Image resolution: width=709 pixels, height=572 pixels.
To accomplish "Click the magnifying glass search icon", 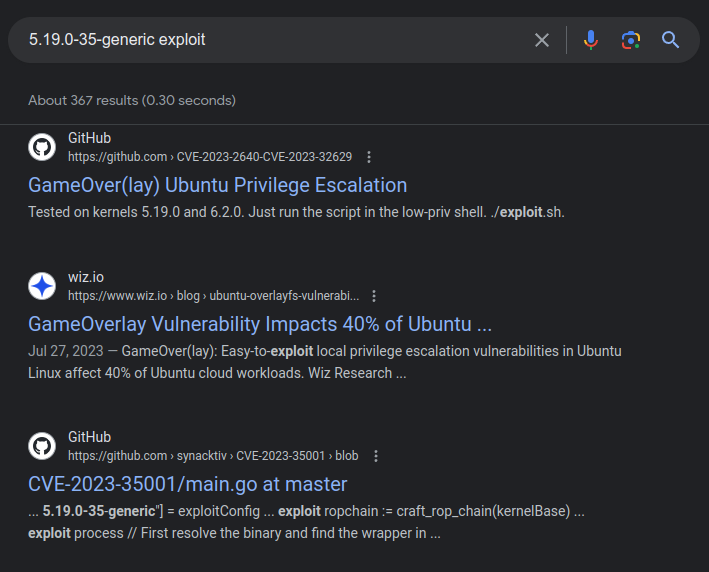I will point(670,40).
